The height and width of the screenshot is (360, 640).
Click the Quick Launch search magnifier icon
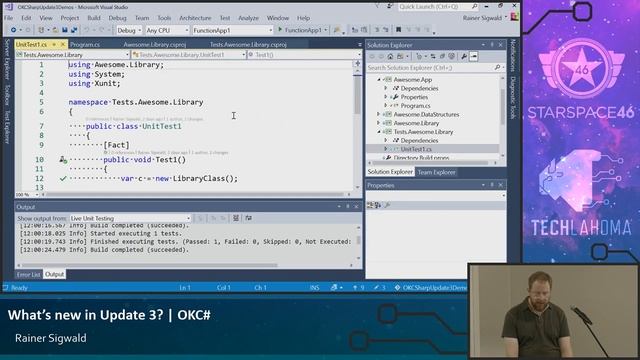pos(474,7)
